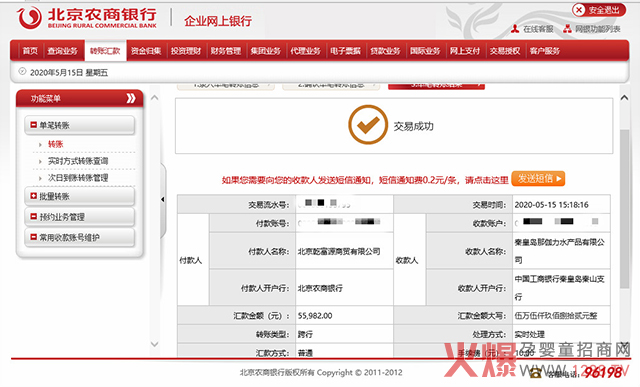Expand the 批量转账 section
640x387 pixels.
[80, 196]
